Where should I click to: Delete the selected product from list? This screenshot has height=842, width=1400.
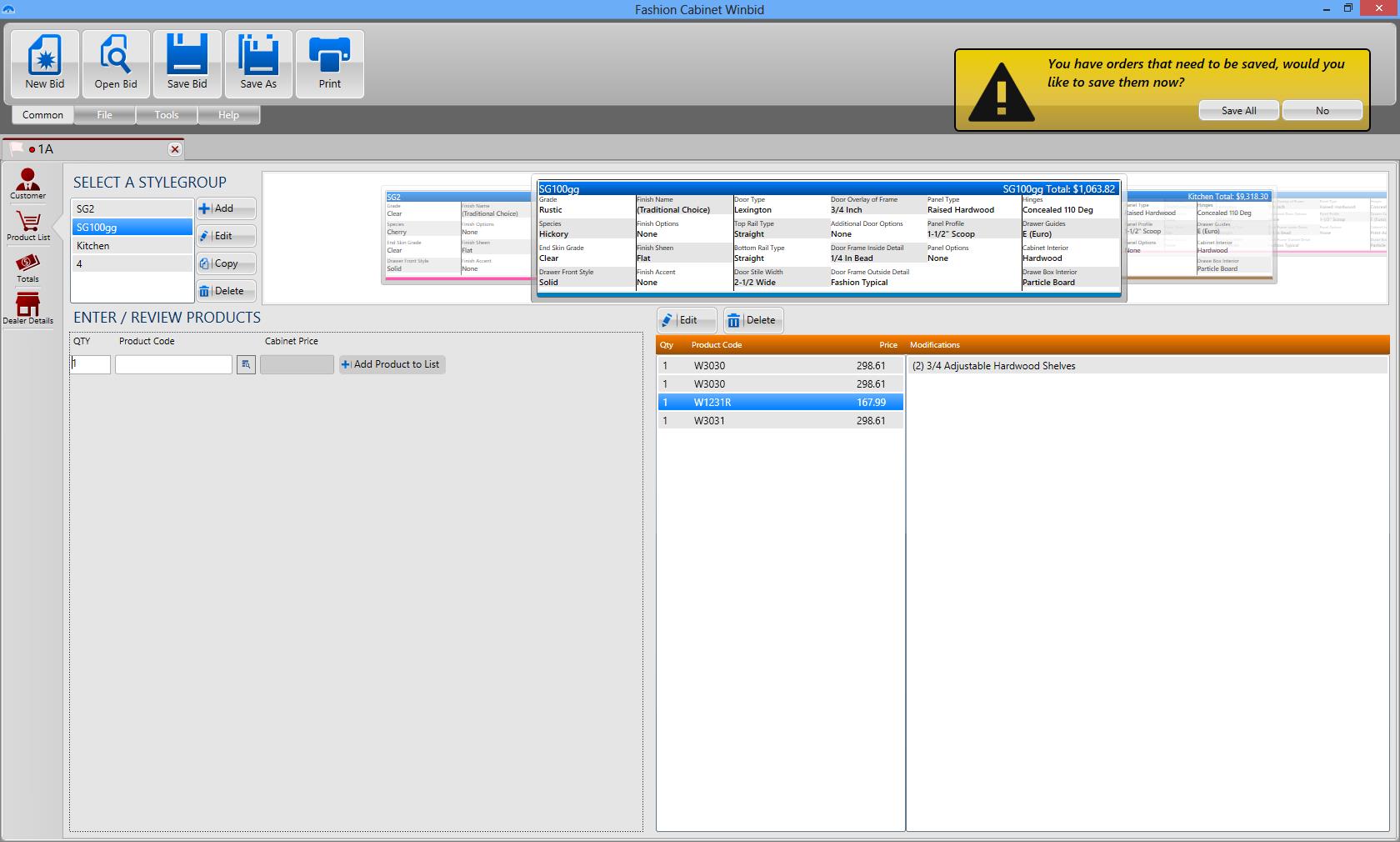click(753, 320)
